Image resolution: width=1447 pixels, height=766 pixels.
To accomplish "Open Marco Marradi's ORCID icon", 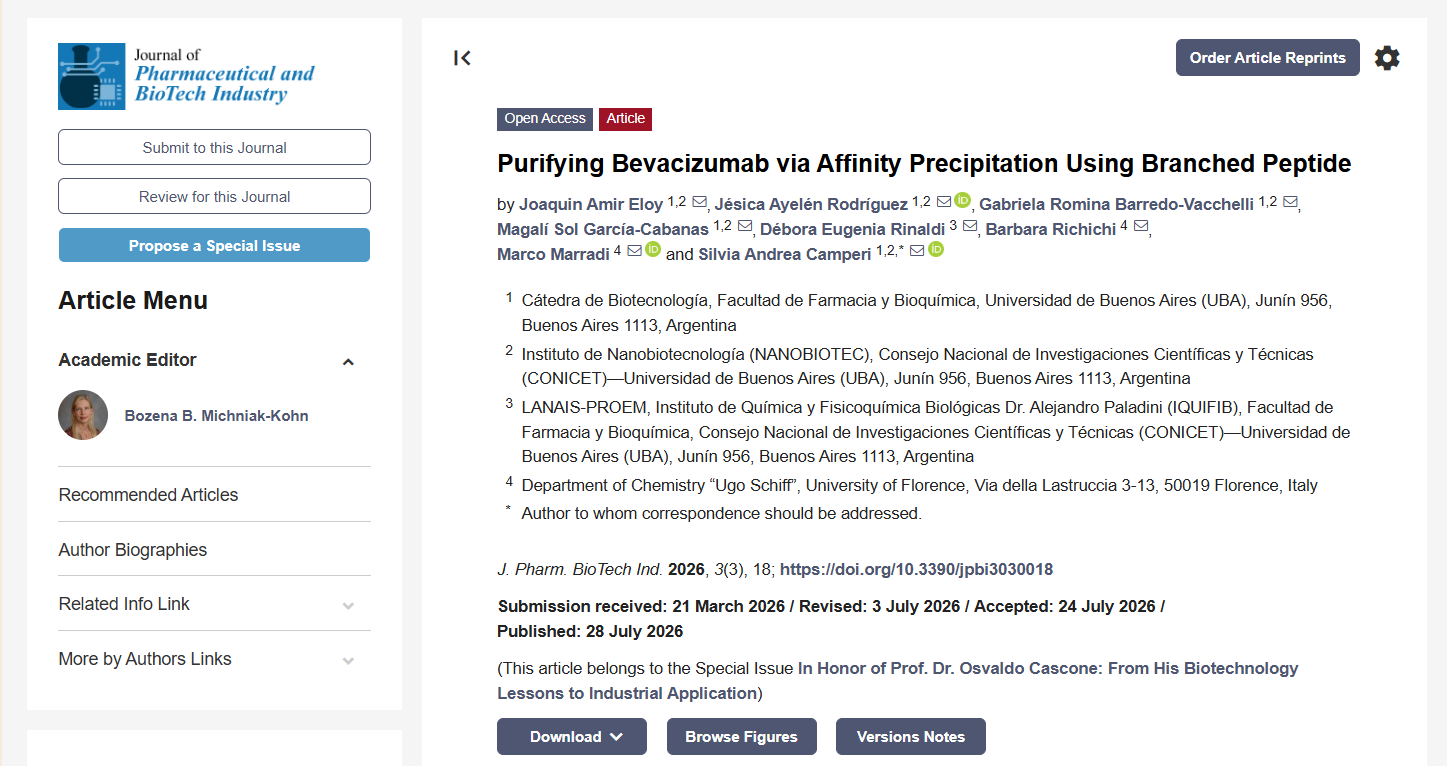I will point(653,251).
